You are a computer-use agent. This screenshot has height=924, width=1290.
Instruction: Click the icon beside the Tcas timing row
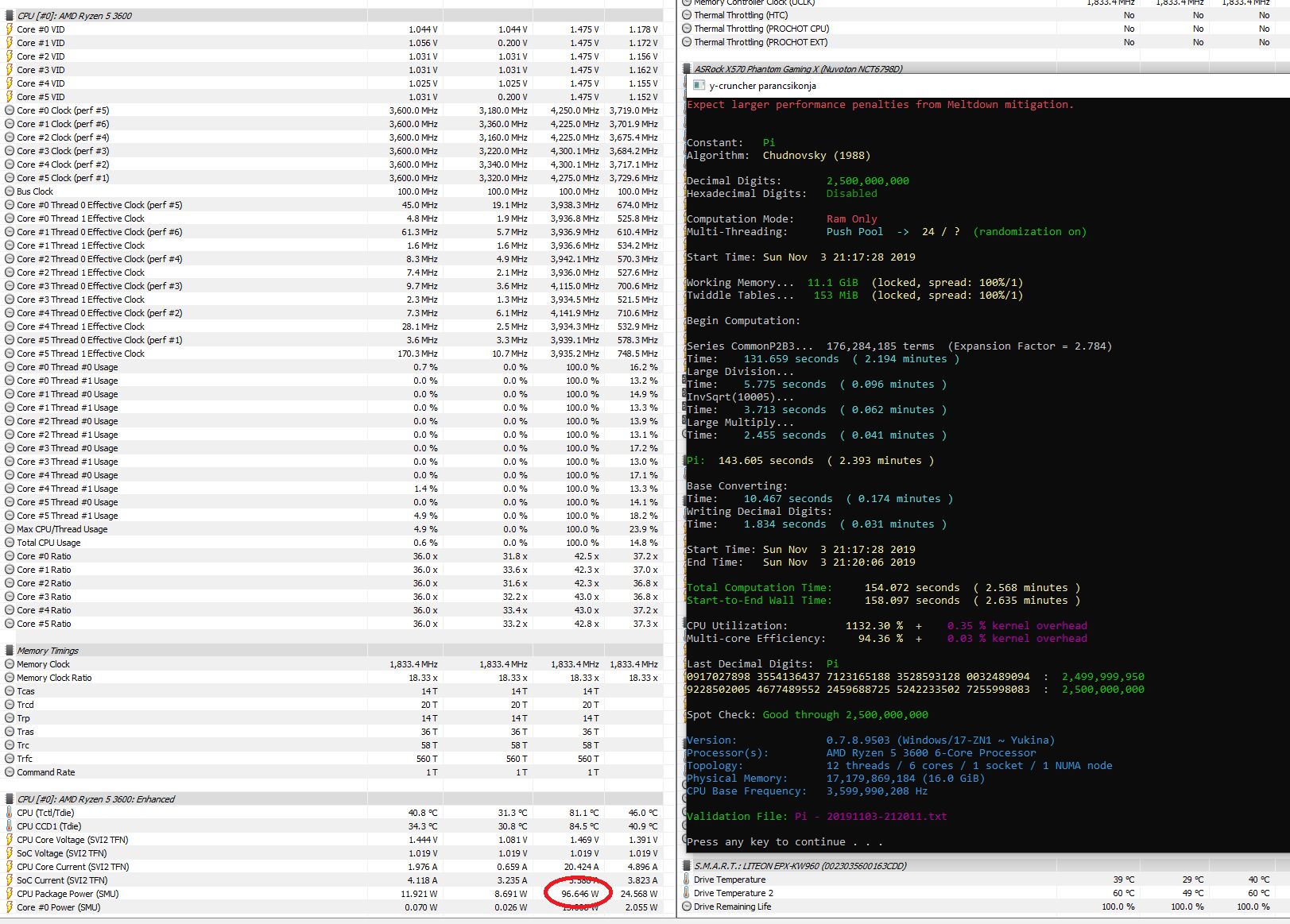[10, 691]
